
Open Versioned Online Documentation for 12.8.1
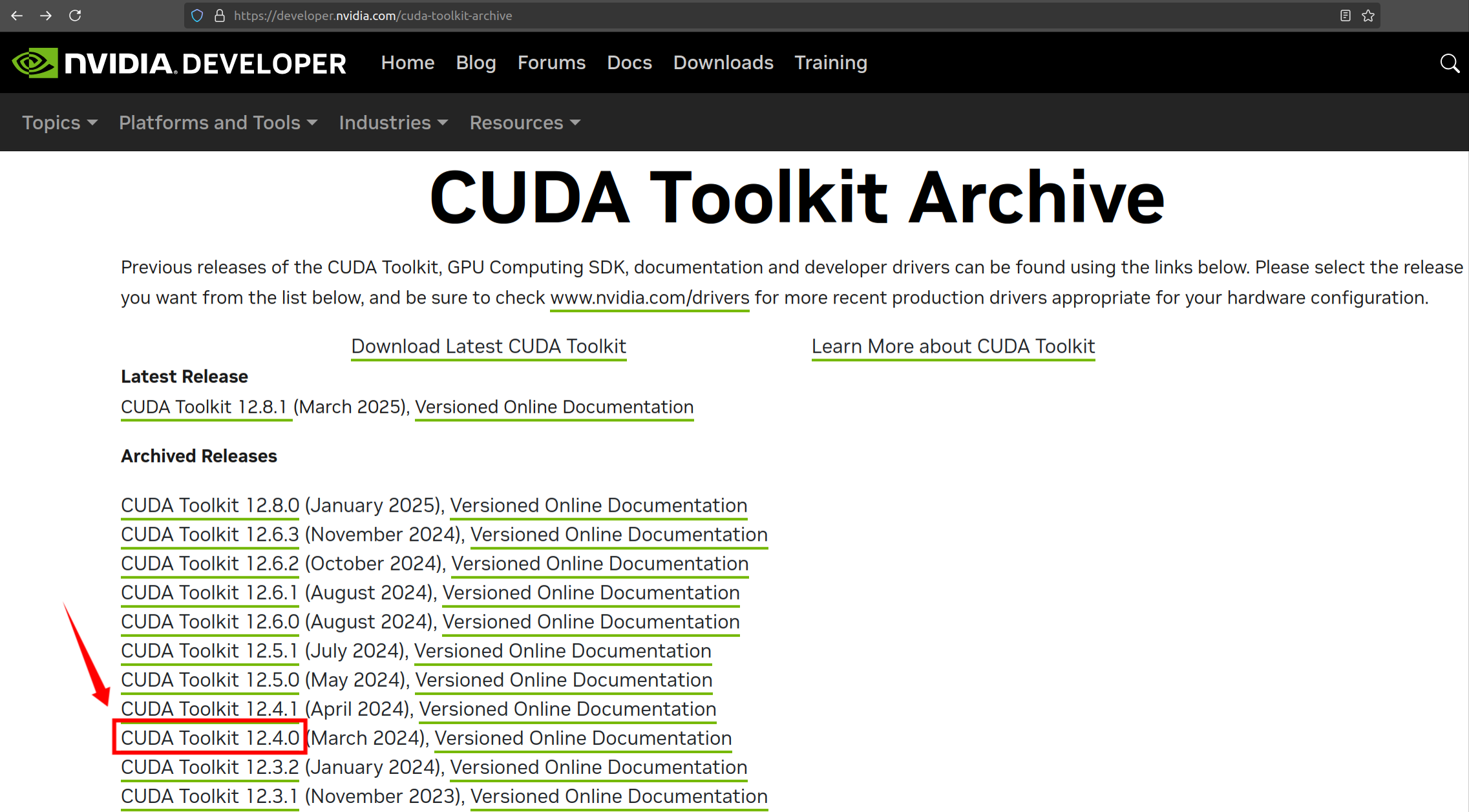click(x=554, y=407)
